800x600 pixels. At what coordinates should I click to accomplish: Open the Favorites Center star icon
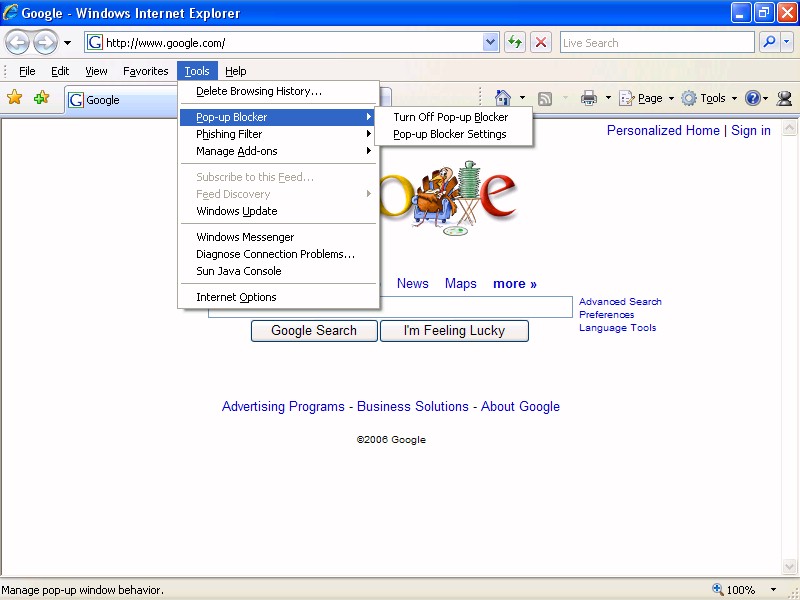15,98
